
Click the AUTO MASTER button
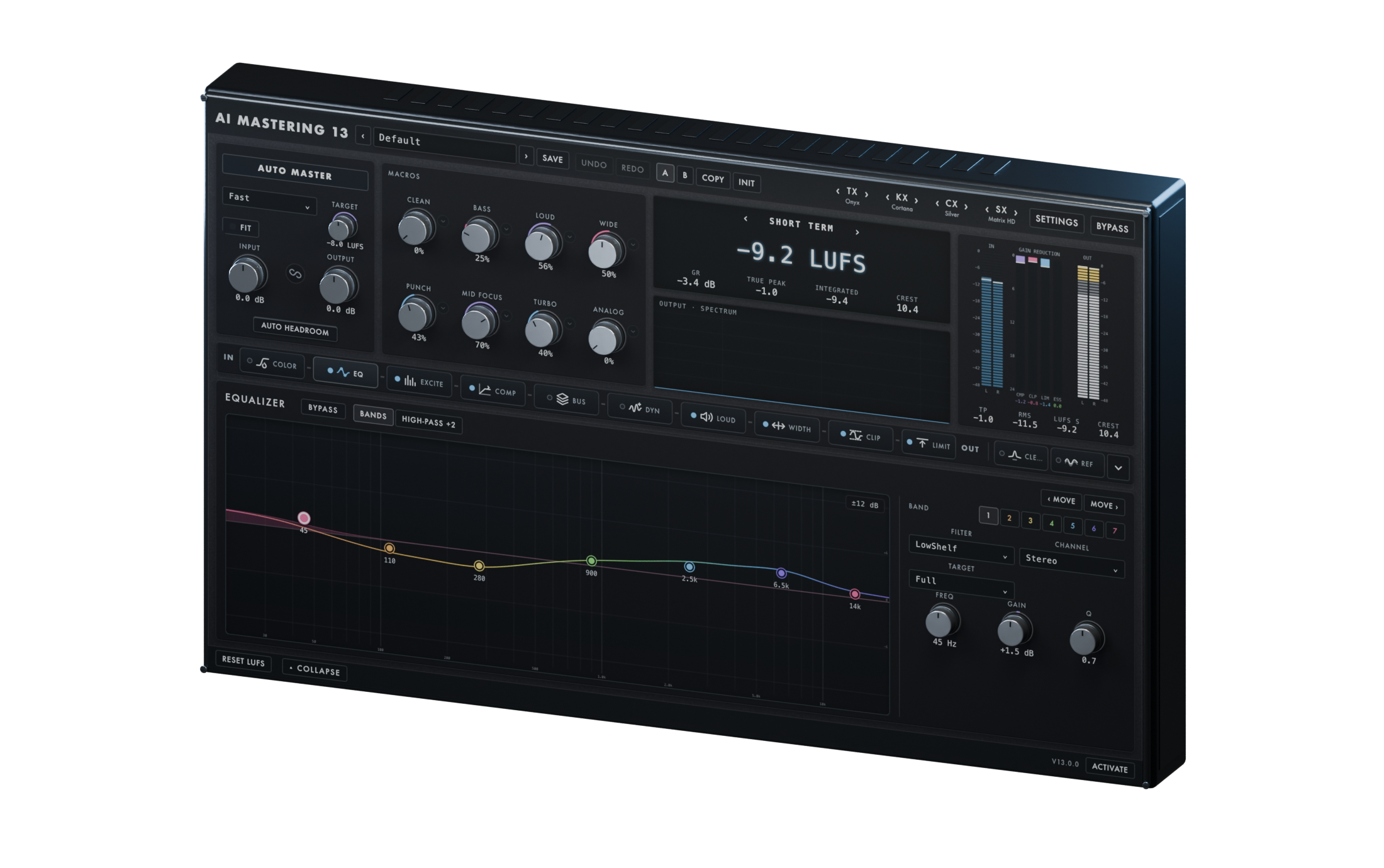295,172
